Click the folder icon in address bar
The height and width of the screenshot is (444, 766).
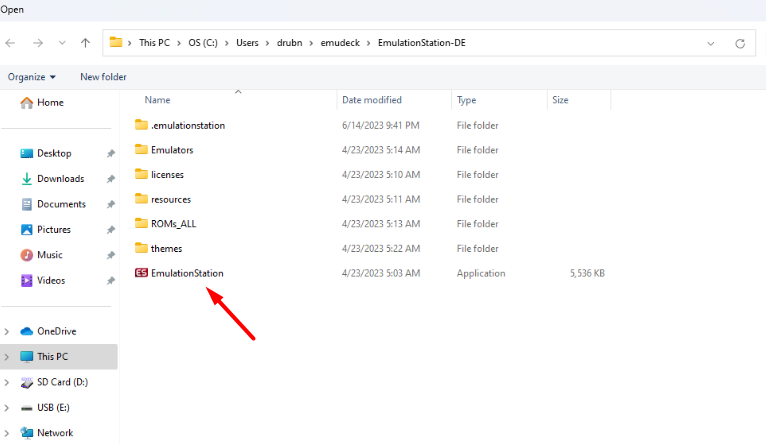point(116,42)
